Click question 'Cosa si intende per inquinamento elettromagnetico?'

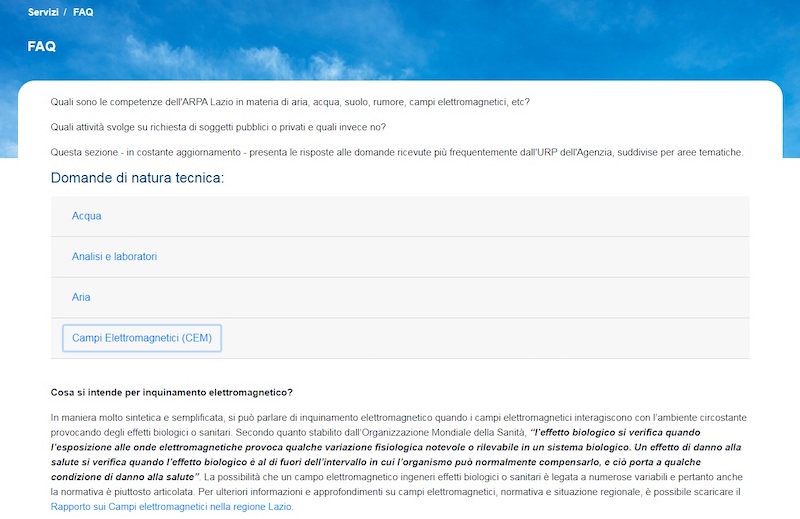171,392
